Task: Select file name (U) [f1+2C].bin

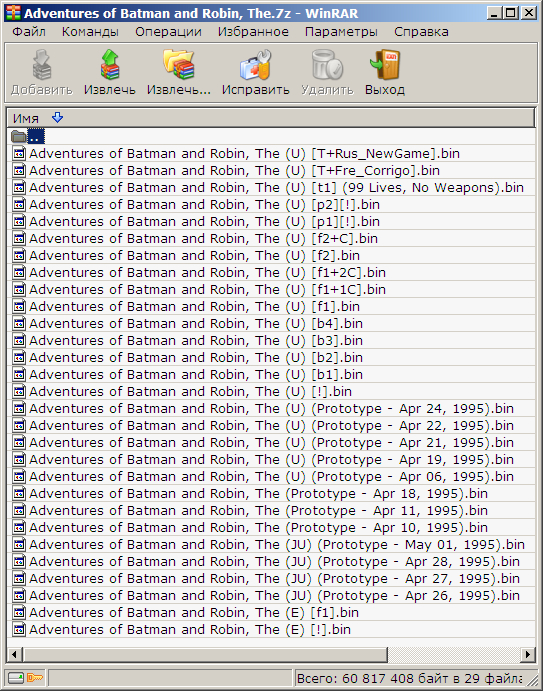Action: point(208,273)
